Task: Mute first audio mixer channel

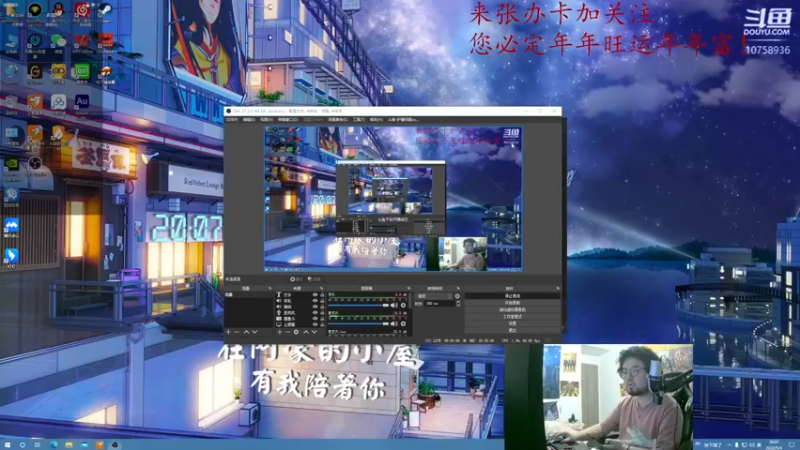Action: click(394, 305)
